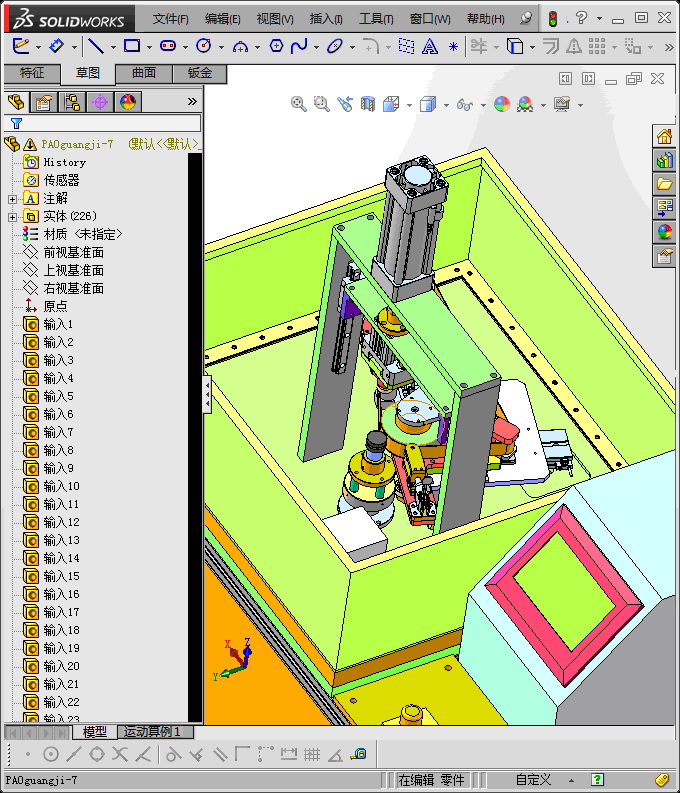
Task: Open the 编辑(E) menu
Action: (x=222, y=19)
